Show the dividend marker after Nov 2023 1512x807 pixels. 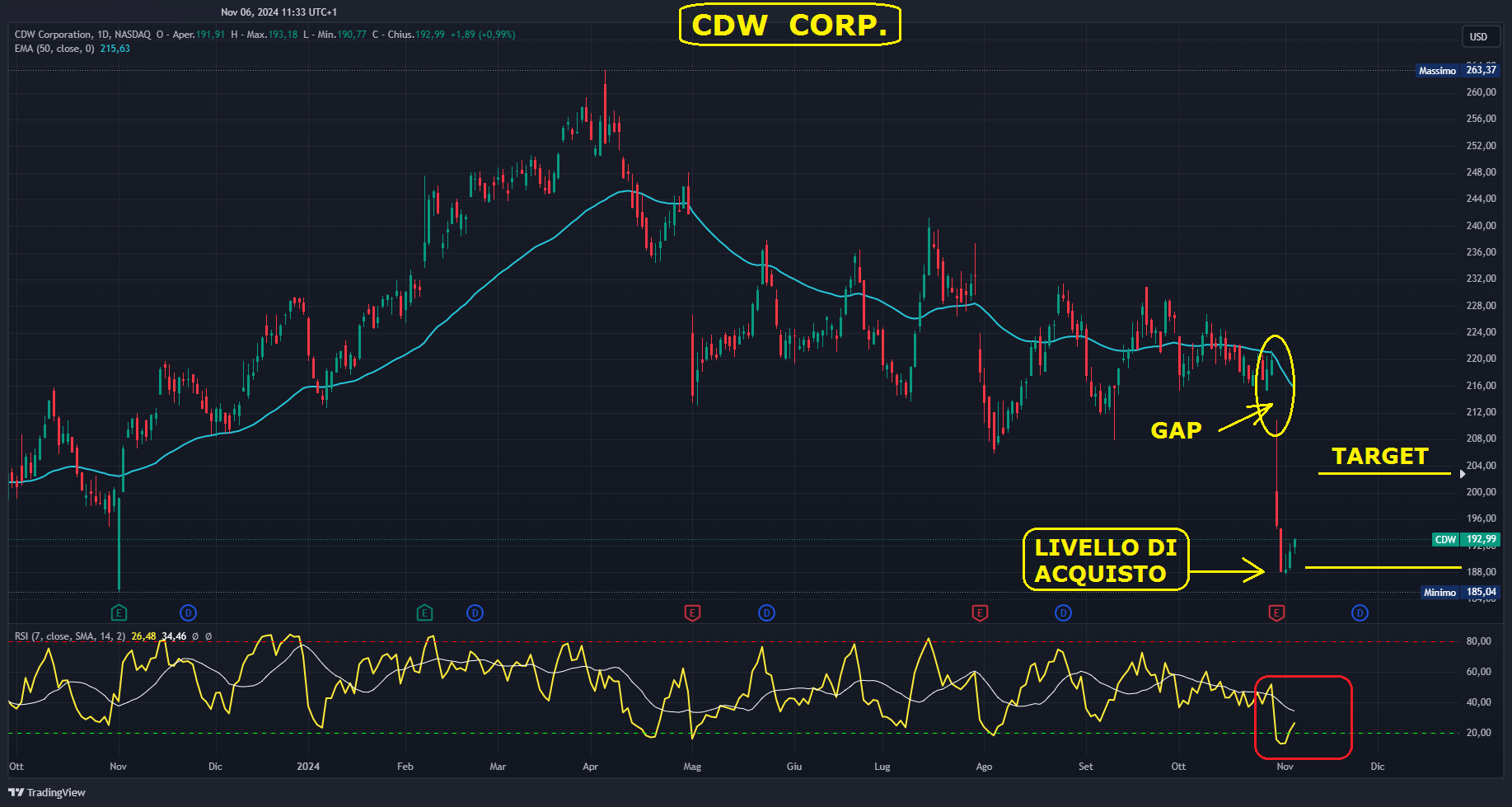[x=188, y=612]
